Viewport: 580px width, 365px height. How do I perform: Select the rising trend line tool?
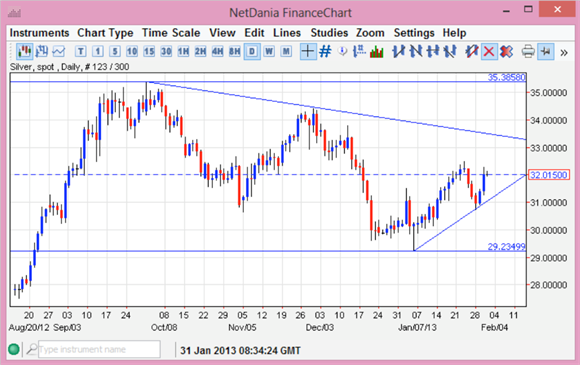tap(398, 51)
